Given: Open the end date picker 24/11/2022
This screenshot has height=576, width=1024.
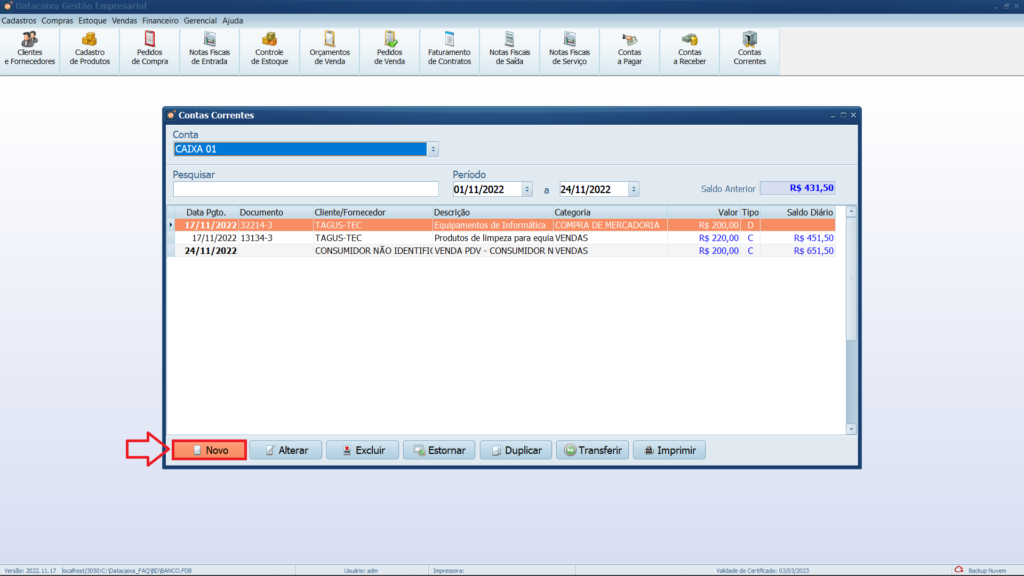Looking at the screenshot, I should tap(634, 189).
